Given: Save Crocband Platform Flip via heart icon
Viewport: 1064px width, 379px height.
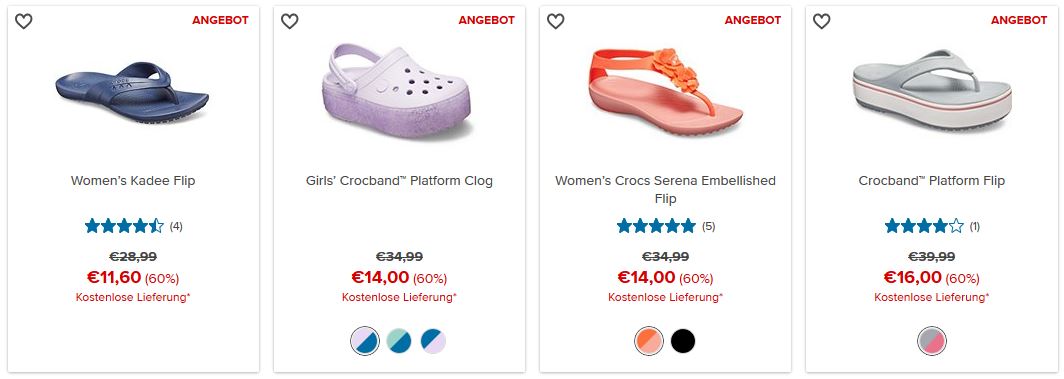Looking at the screenshot, I should 822,22.
